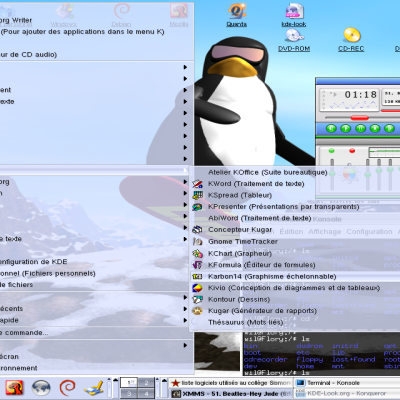Switch to virtual desktop 4 in pager
Viewport: 400px width, 400px height.
point(146,393)
